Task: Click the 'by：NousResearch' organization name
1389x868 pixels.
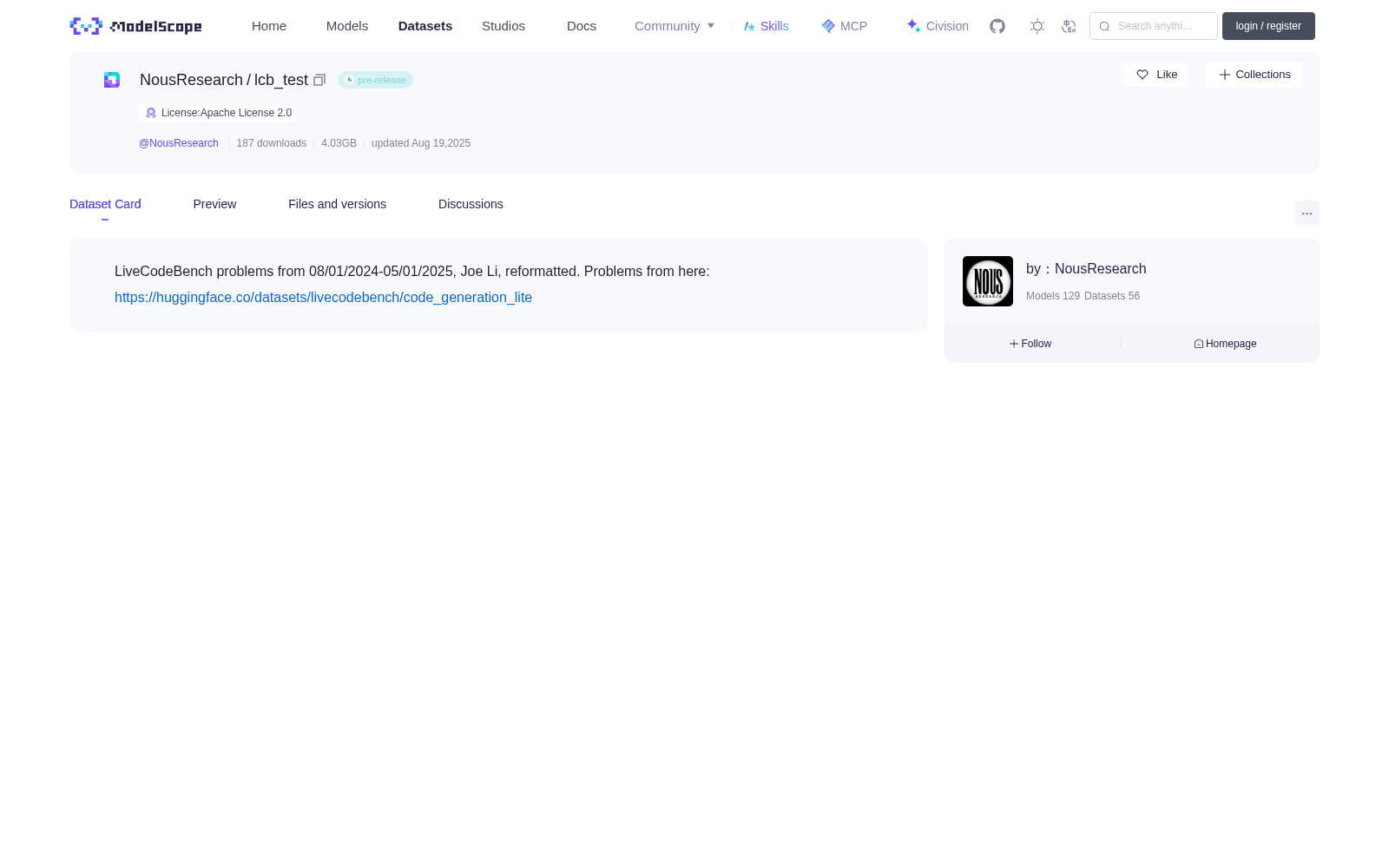Action: (1086, 269)
